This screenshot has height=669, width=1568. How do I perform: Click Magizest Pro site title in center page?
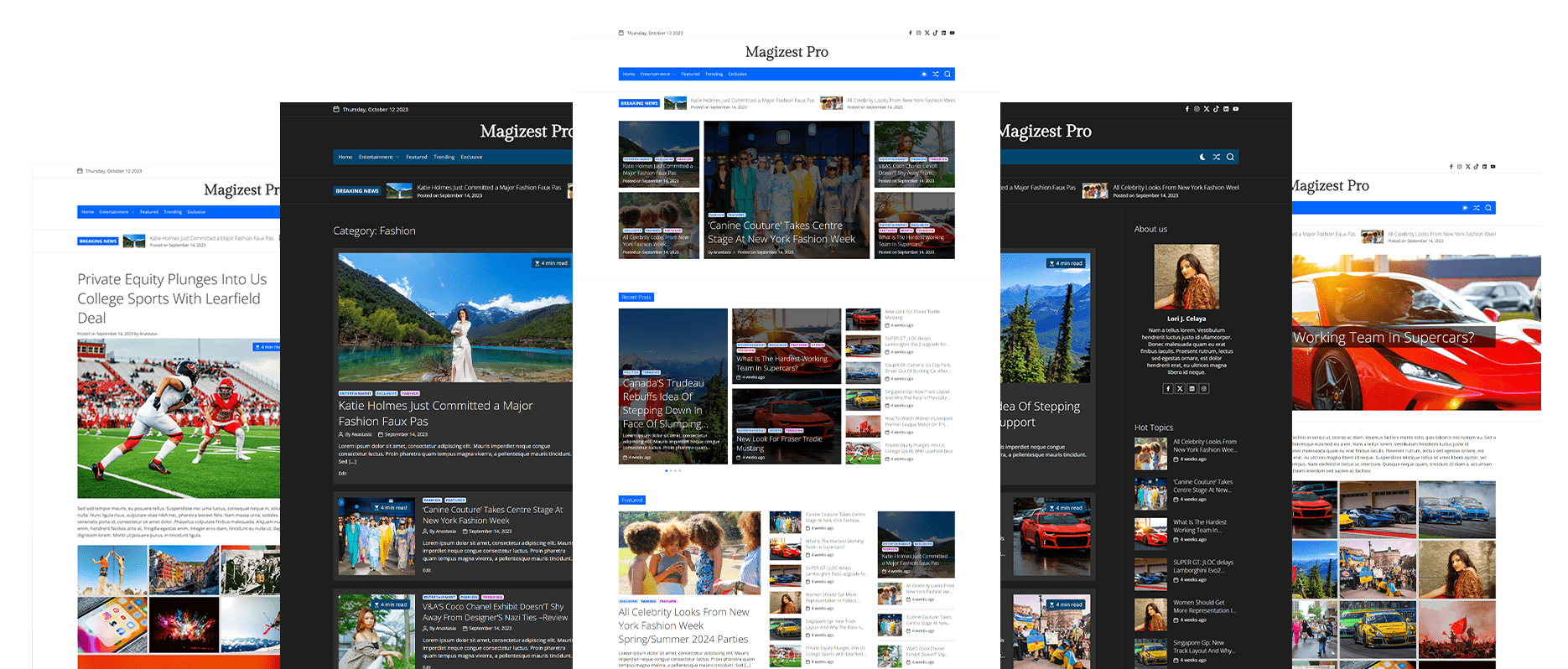787,52
